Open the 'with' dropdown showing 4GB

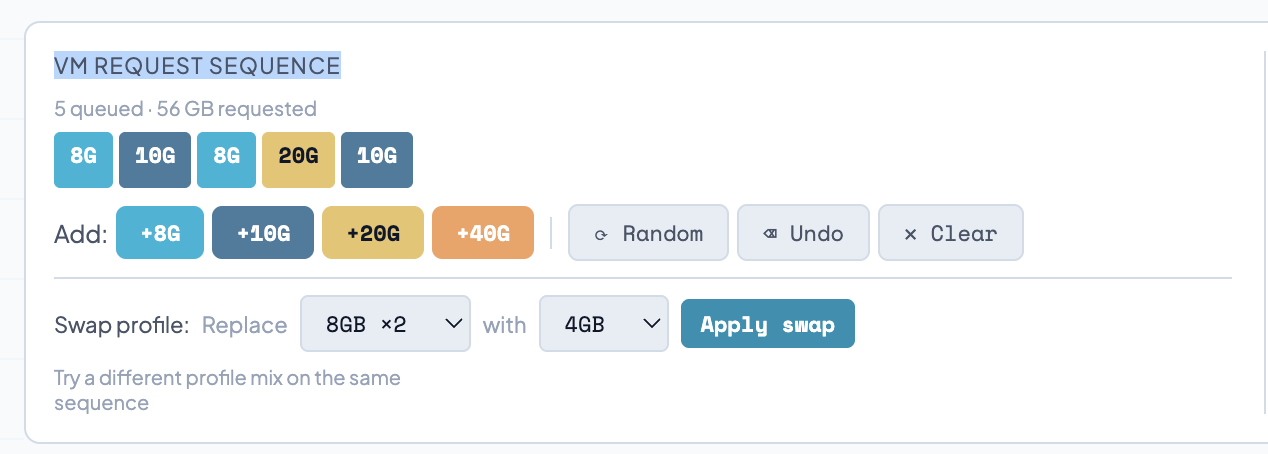pos(604,324)
